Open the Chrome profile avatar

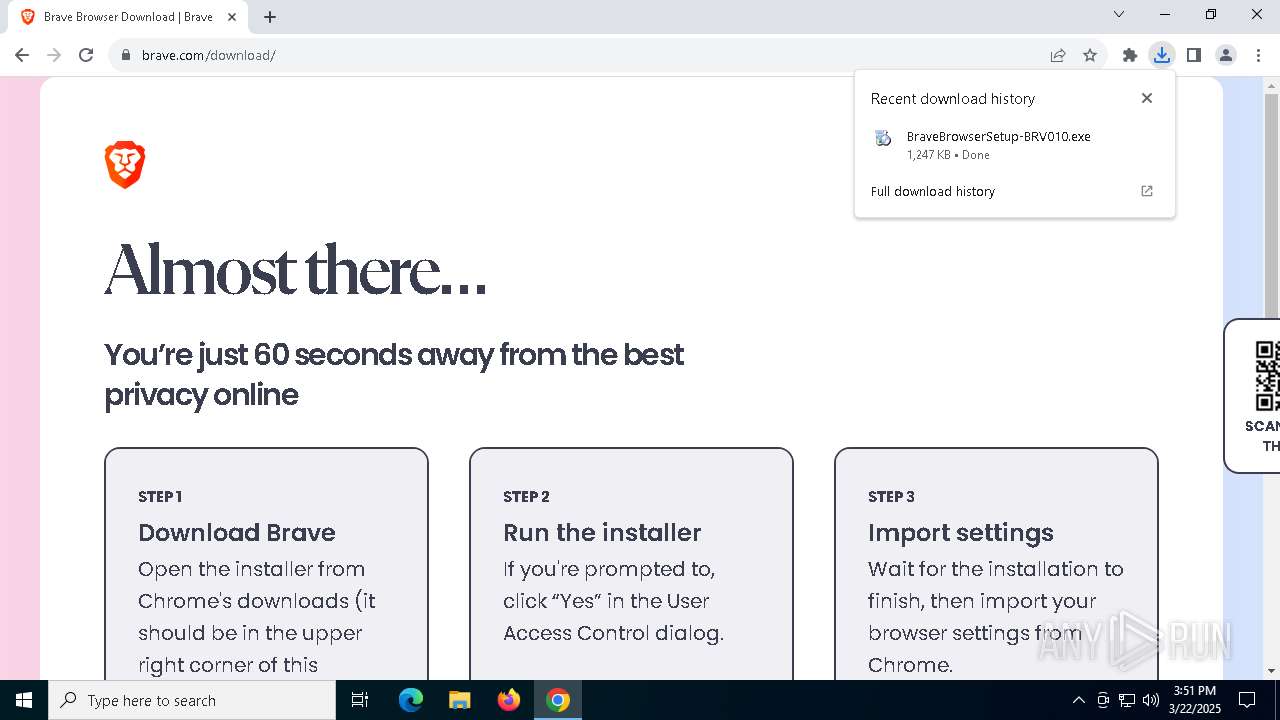tap(1226, 55)
